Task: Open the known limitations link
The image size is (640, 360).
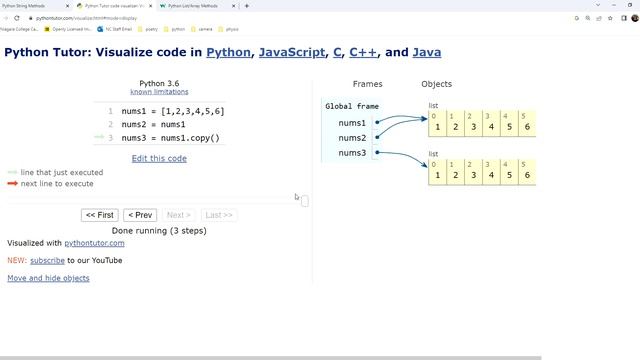Action: 159,92
